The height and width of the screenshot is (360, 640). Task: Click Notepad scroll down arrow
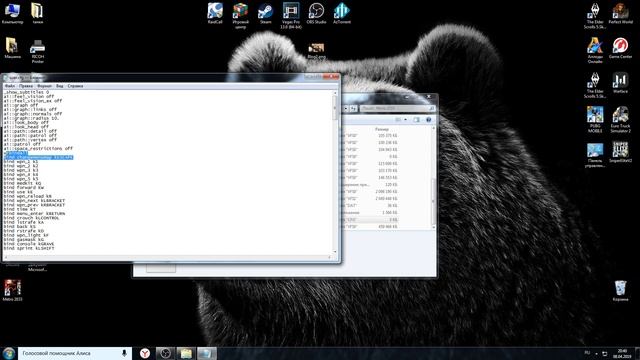point(336,252)
